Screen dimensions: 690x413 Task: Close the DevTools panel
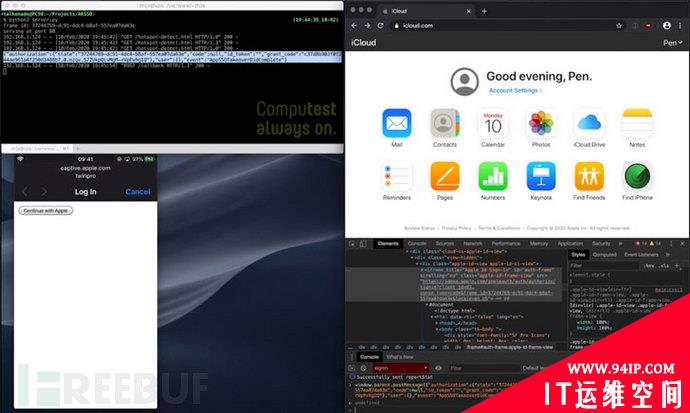[x=683, y=243]
